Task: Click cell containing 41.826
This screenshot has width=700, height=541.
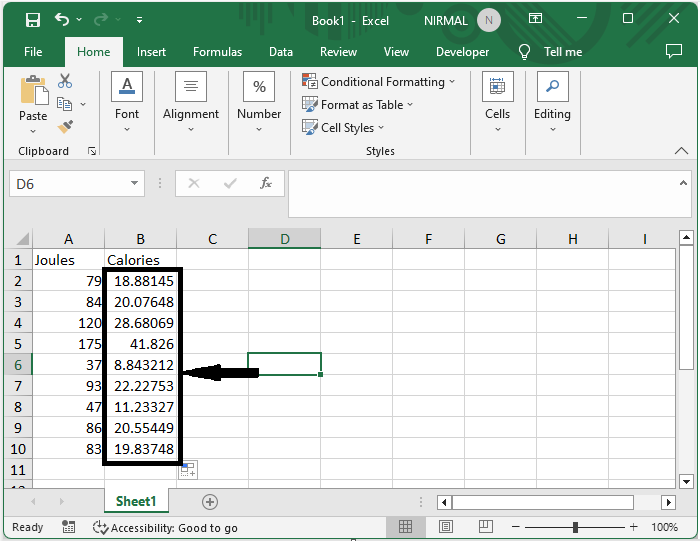Action: pos(140,344)
